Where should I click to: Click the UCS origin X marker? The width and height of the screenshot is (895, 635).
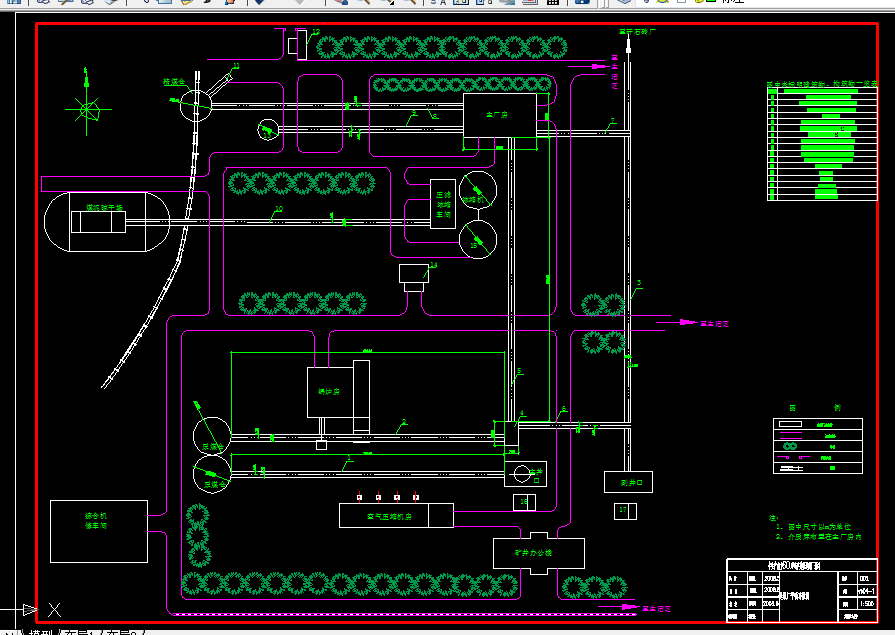click(x=54, y=610)
